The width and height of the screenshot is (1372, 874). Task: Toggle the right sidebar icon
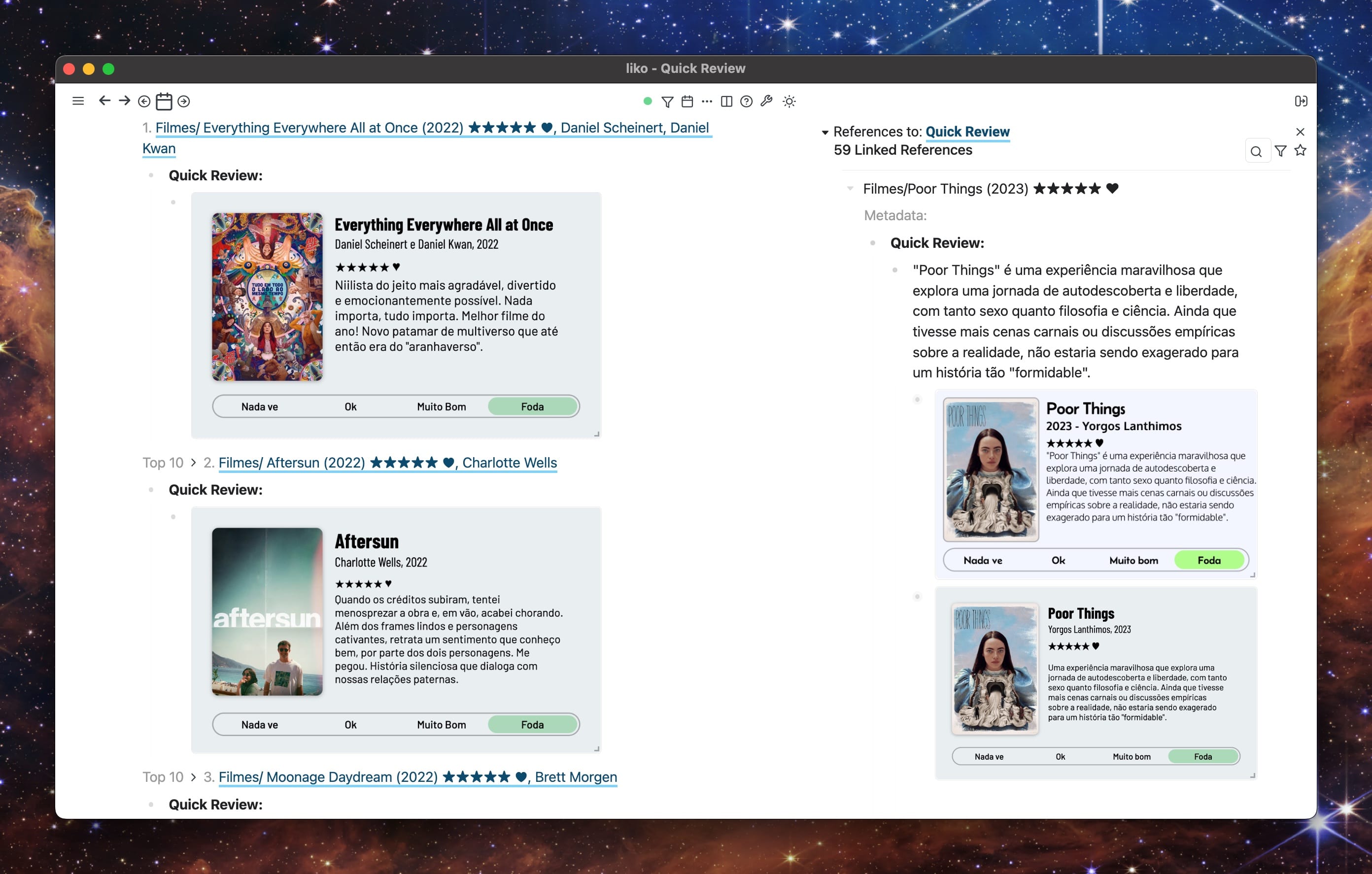click(x=1301, y=101)
